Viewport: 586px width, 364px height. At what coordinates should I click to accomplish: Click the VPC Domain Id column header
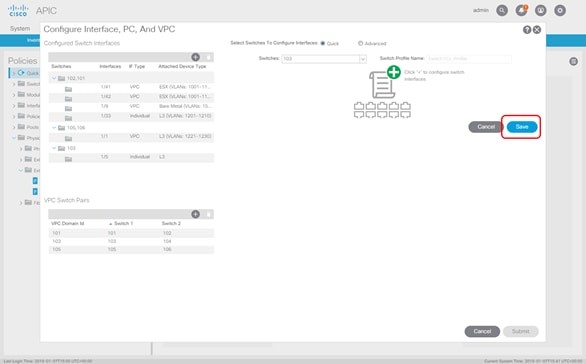tap(68, 223)
